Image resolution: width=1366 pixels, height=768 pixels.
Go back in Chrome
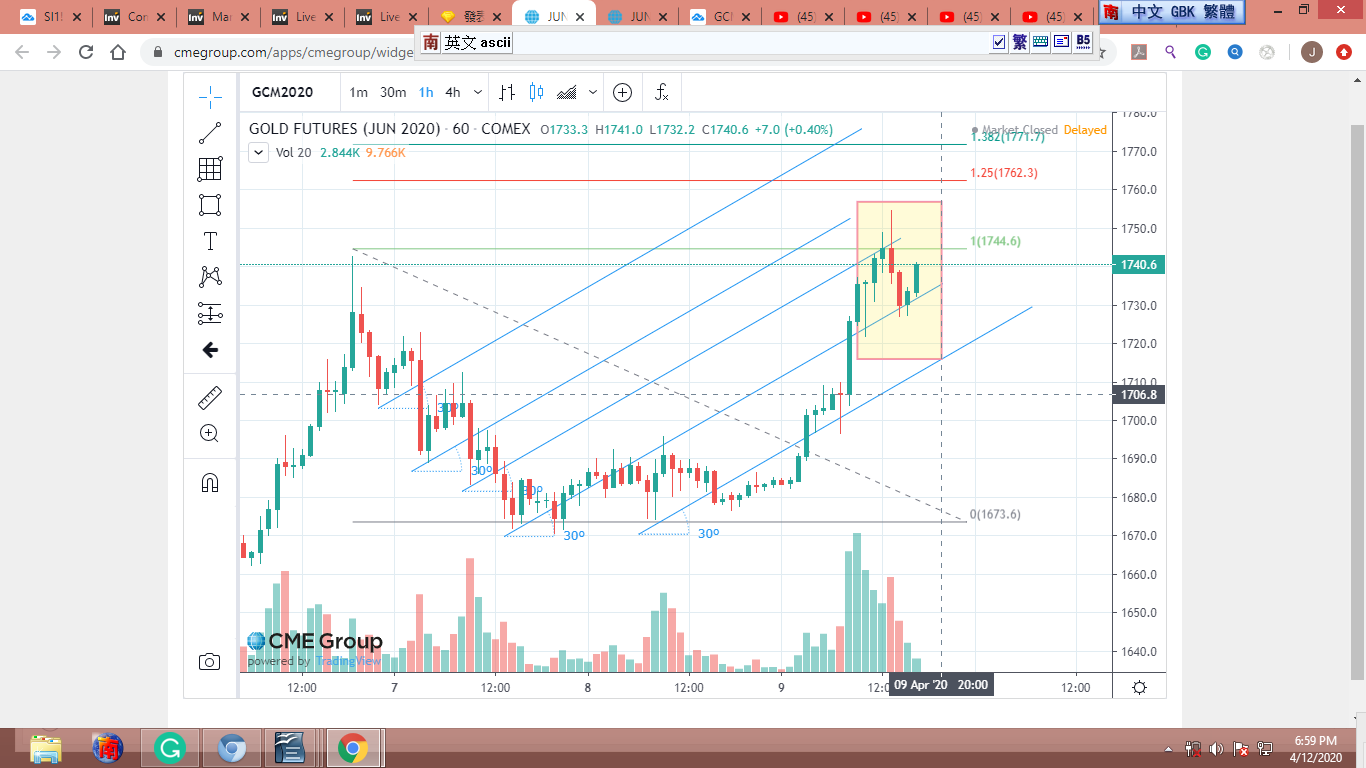22,53
